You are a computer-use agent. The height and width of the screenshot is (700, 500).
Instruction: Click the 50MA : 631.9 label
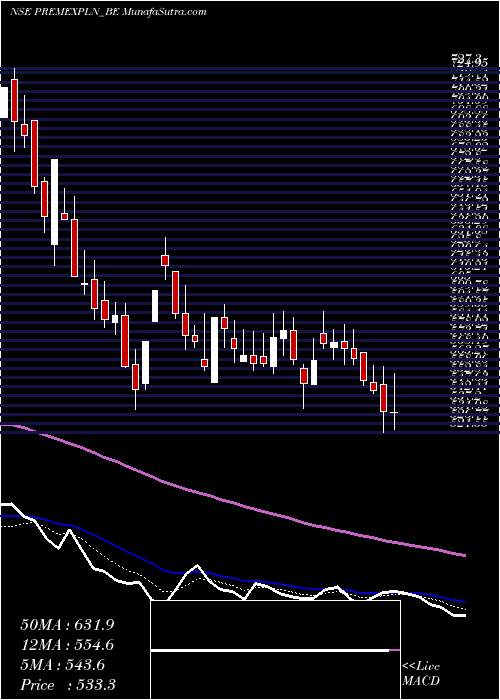tap(67, 625)
